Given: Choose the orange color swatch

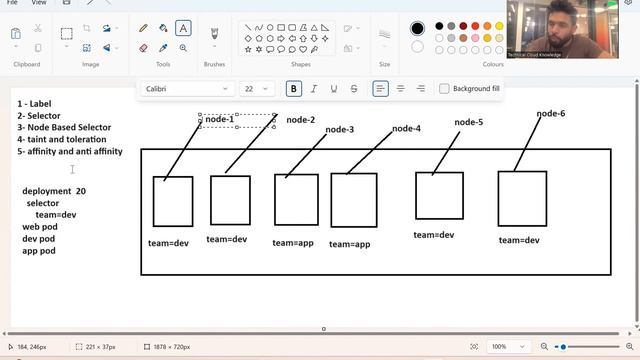Looking at the screenshot, I should tap(487, 26).
